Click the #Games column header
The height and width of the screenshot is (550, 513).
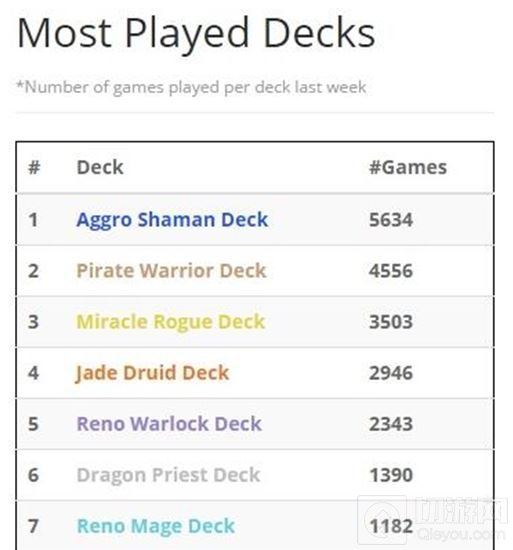point(408,167)
